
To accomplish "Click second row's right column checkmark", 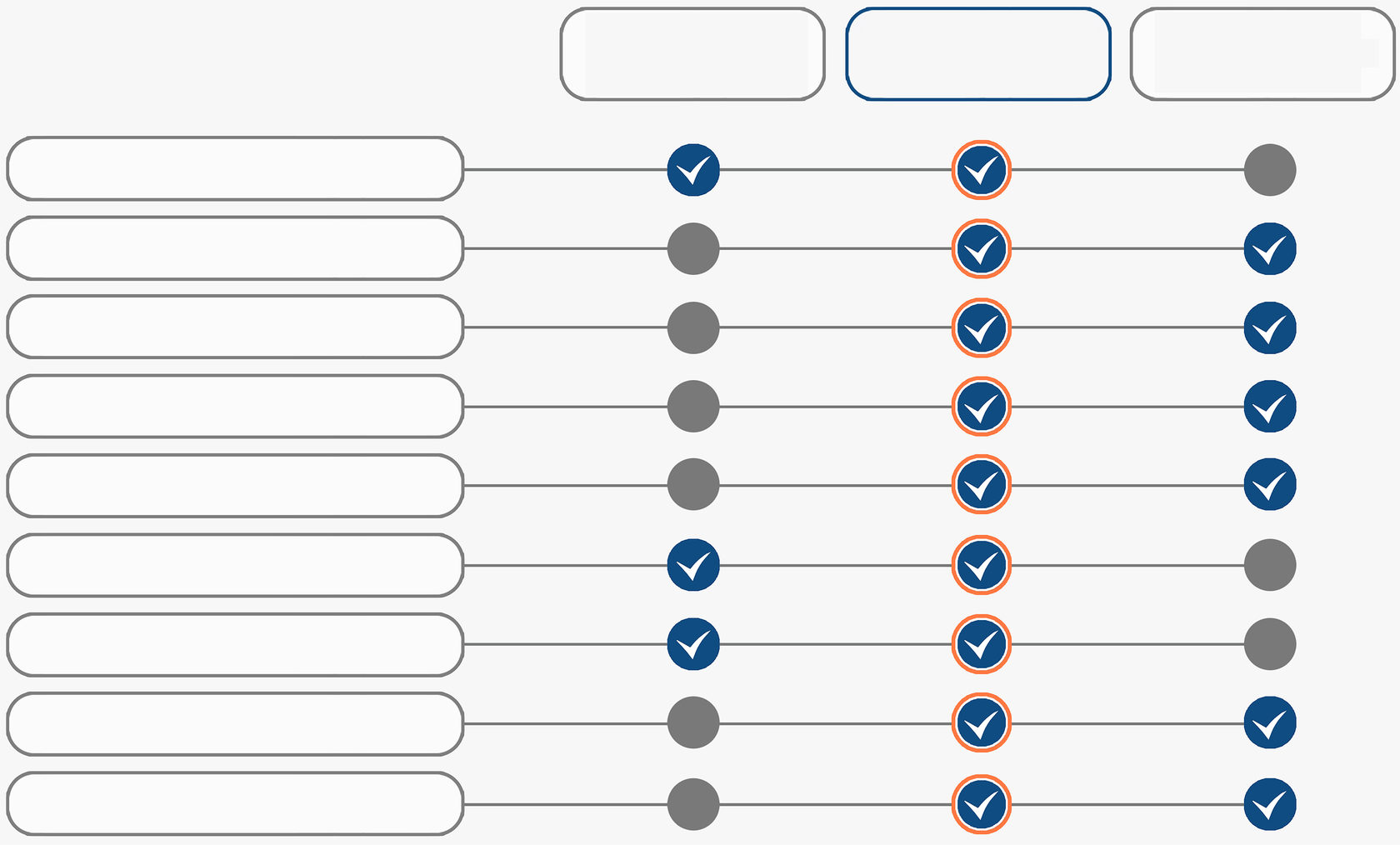I will point(1269,248).
